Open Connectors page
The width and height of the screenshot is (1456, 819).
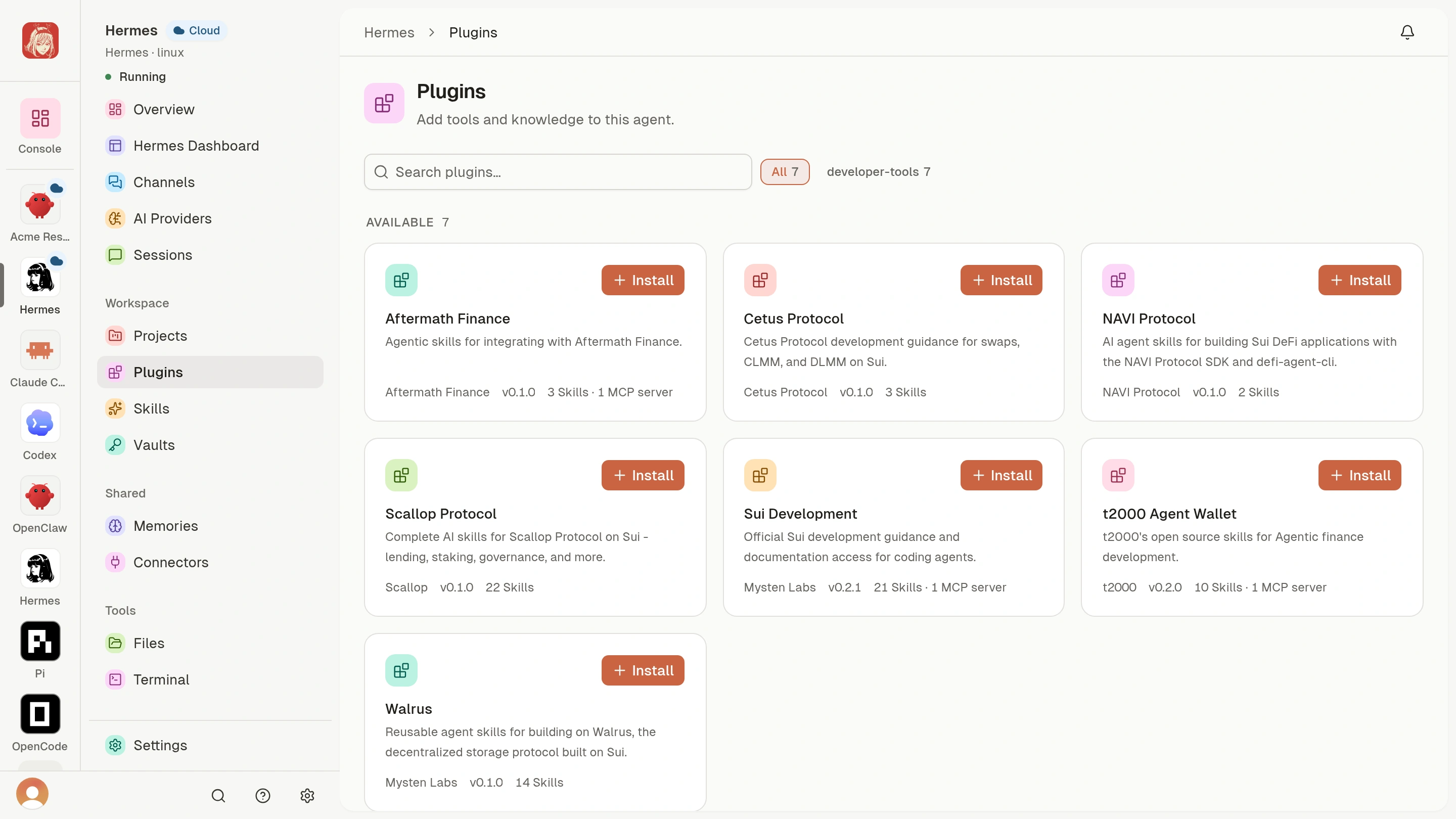pyautogui.click(x=210, y=562)
